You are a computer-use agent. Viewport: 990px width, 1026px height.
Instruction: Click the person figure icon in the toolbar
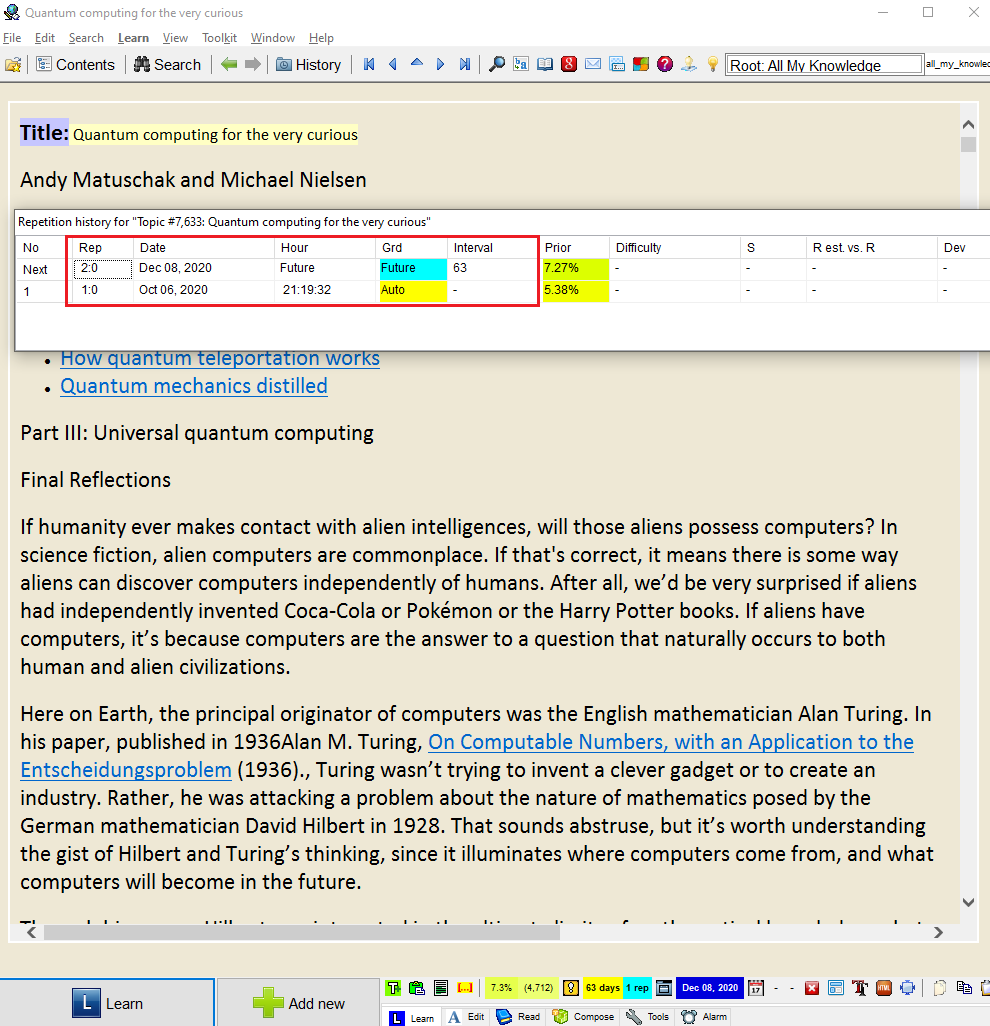pyautogui.click(x=688, y=64)
